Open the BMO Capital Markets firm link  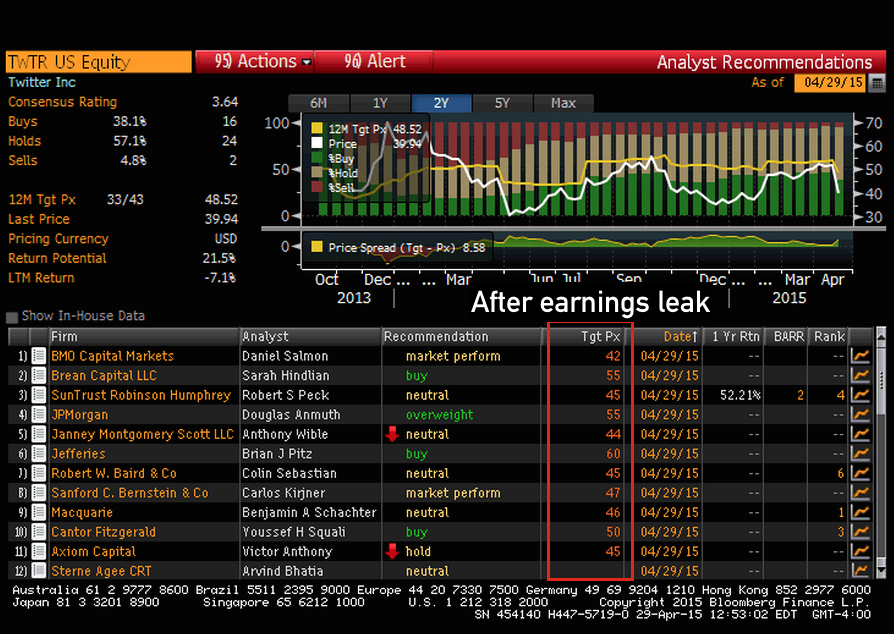click(x=112, y=356)
